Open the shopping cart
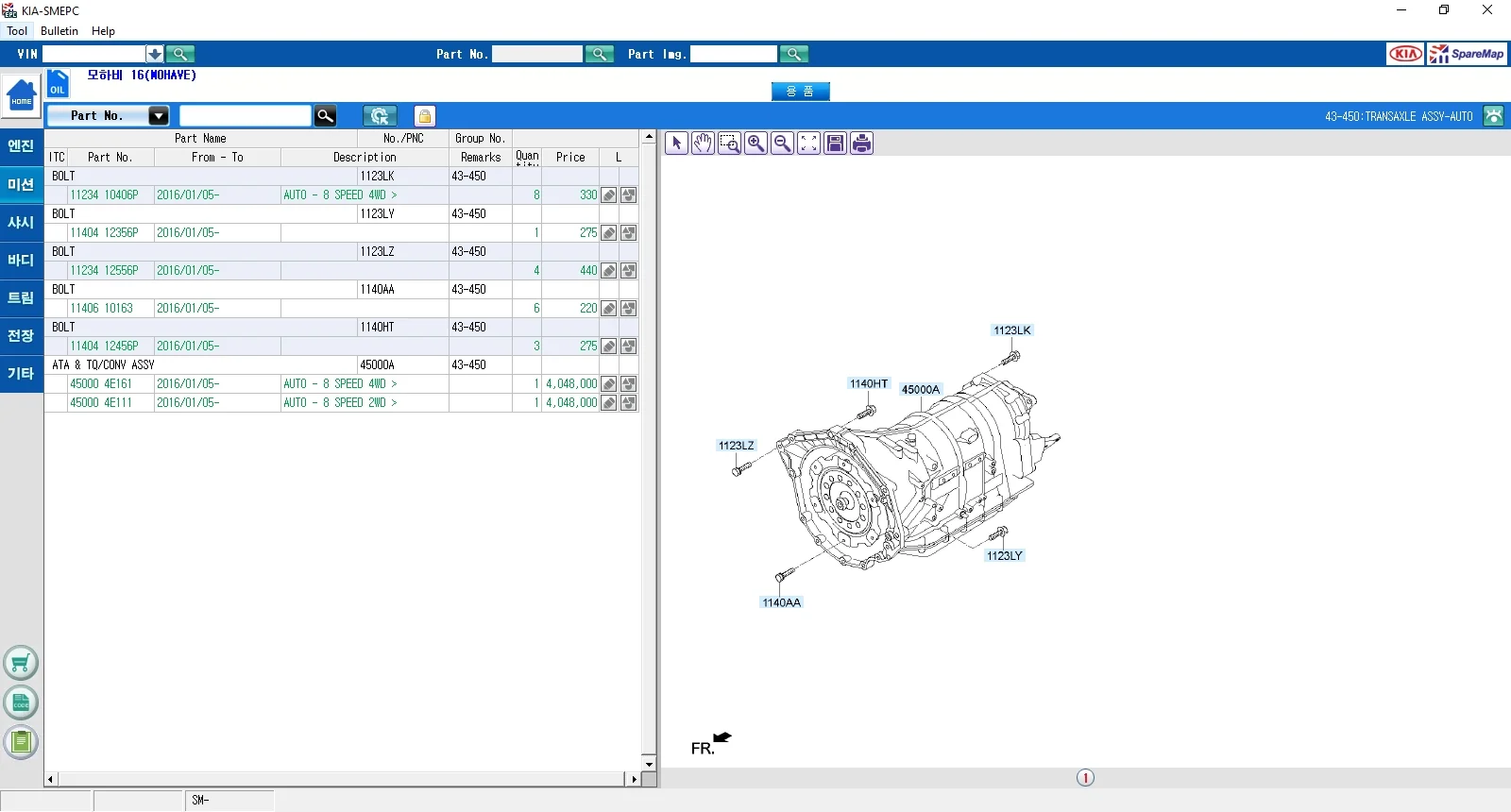The width and height of the screenshot is (1511, 812). (x=21, y=663)
